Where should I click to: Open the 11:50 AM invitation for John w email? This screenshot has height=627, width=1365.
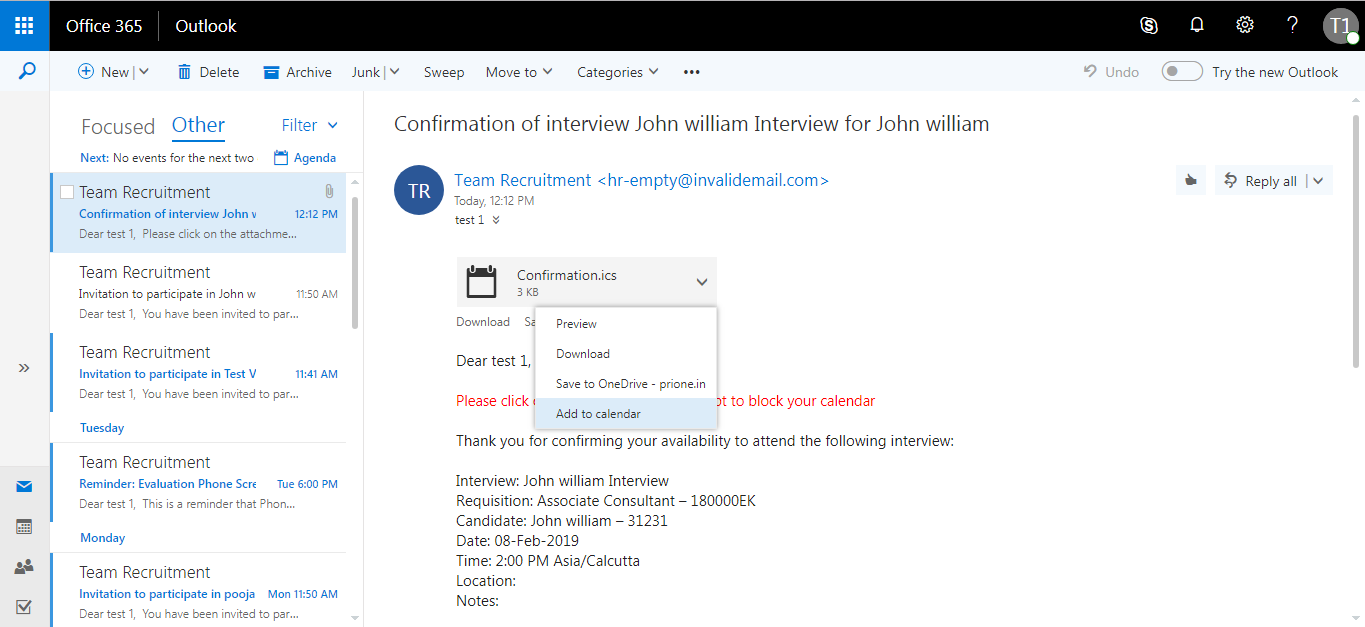pyautogui.click(x=198, y=292)
